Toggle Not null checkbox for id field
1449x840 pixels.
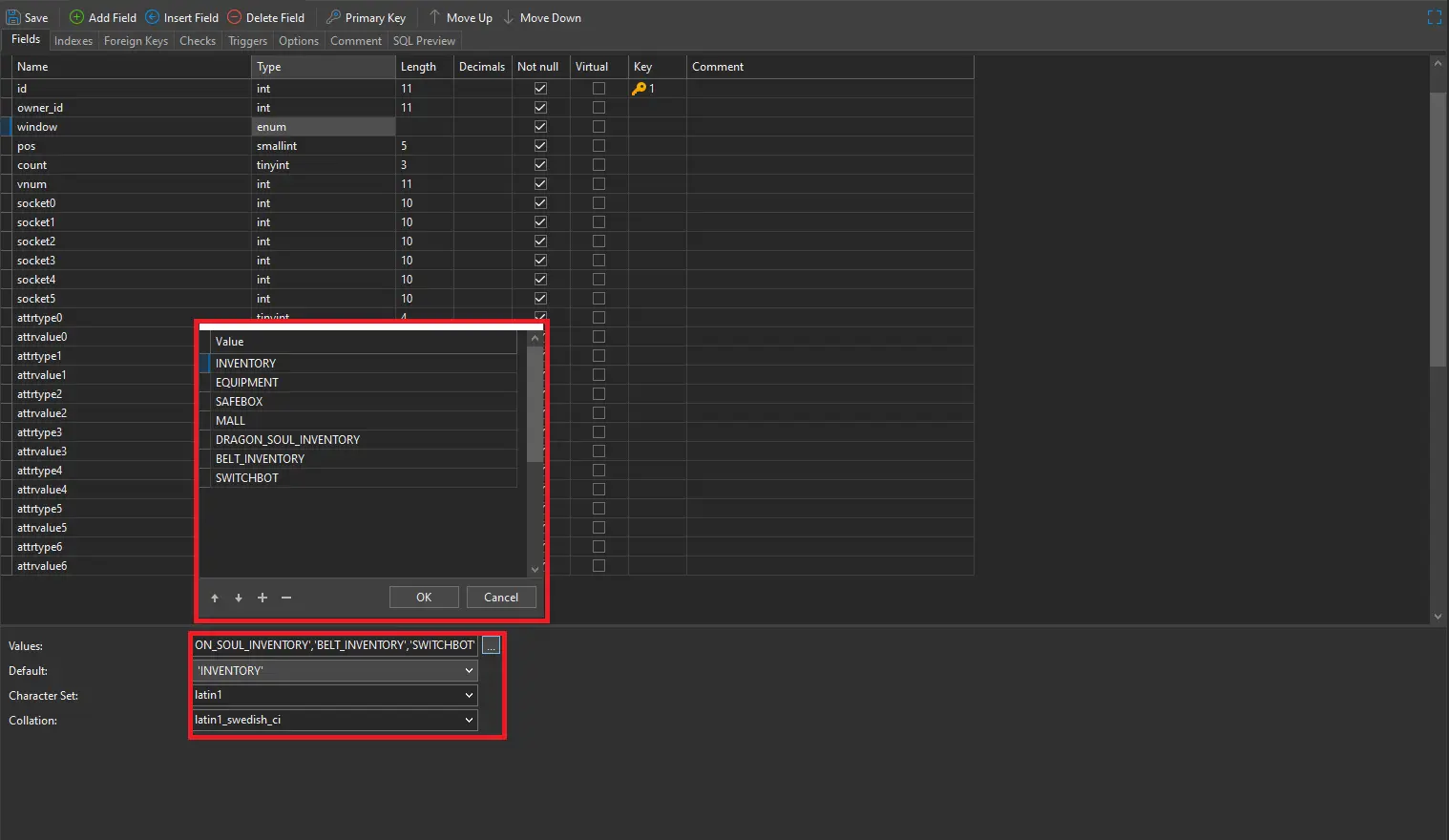coord(540,88)
